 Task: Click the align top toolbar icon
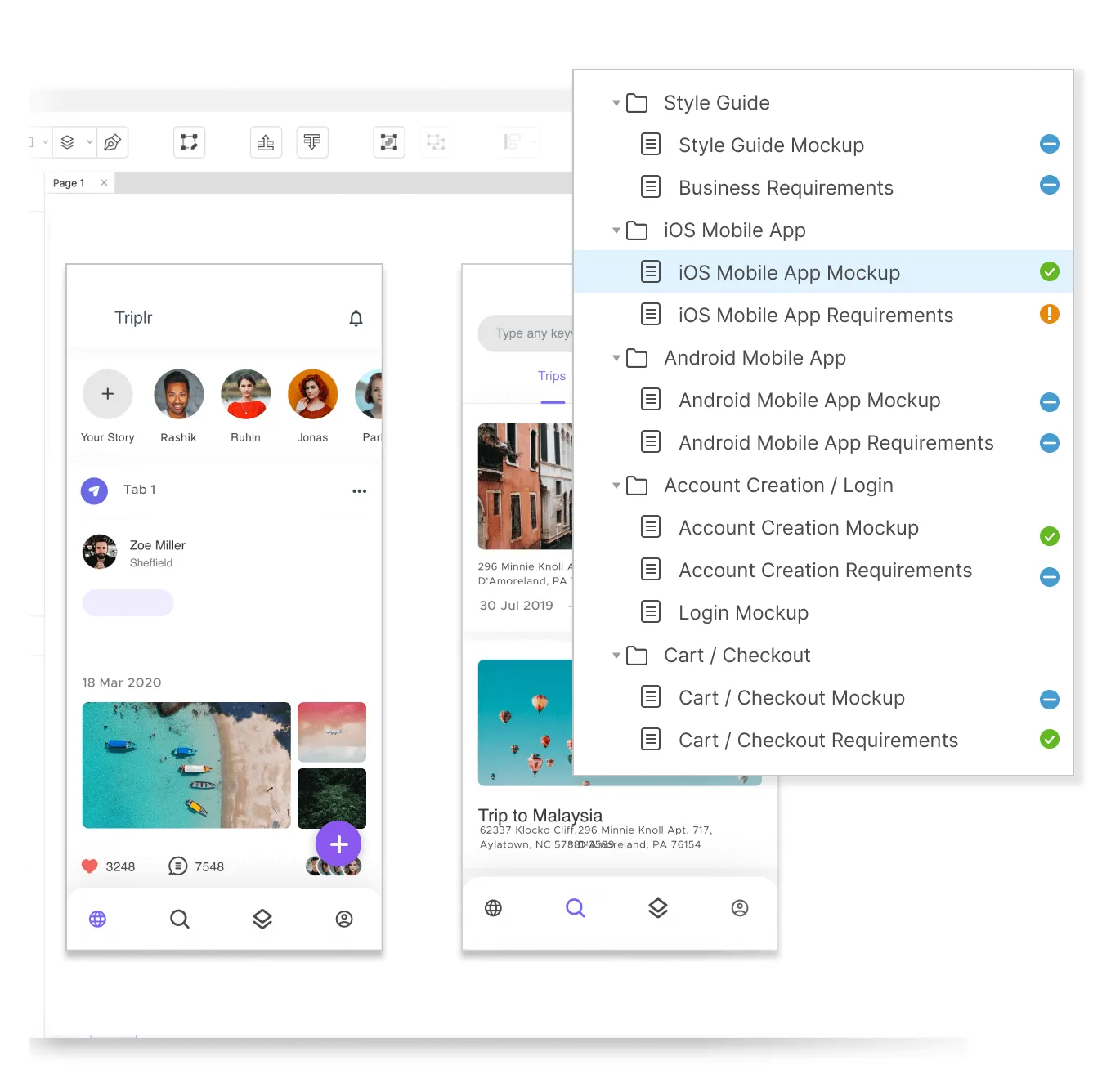[311, 142]
